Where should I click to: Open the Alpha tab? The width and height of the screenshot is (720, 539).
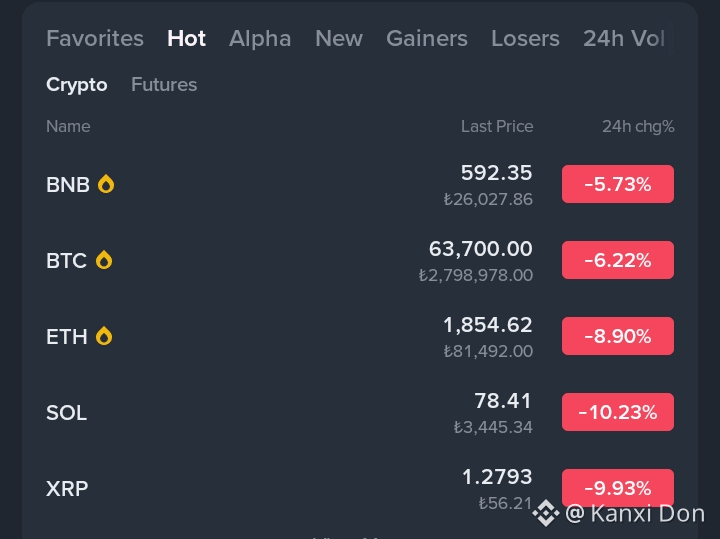pyautogui.click(x=260, y=38)
